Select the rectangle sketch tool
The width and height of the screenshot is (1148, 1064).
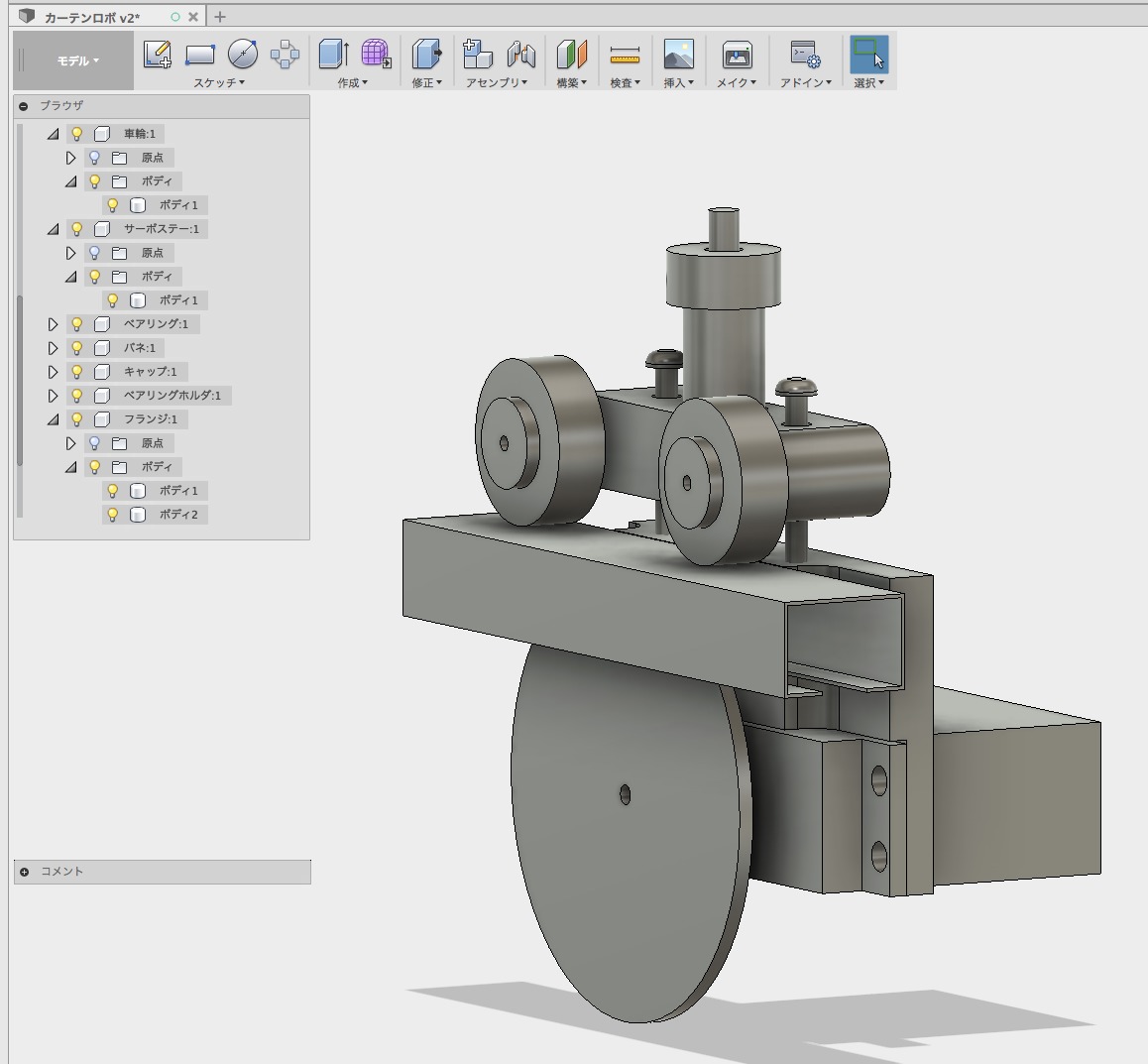pos(200,55)
